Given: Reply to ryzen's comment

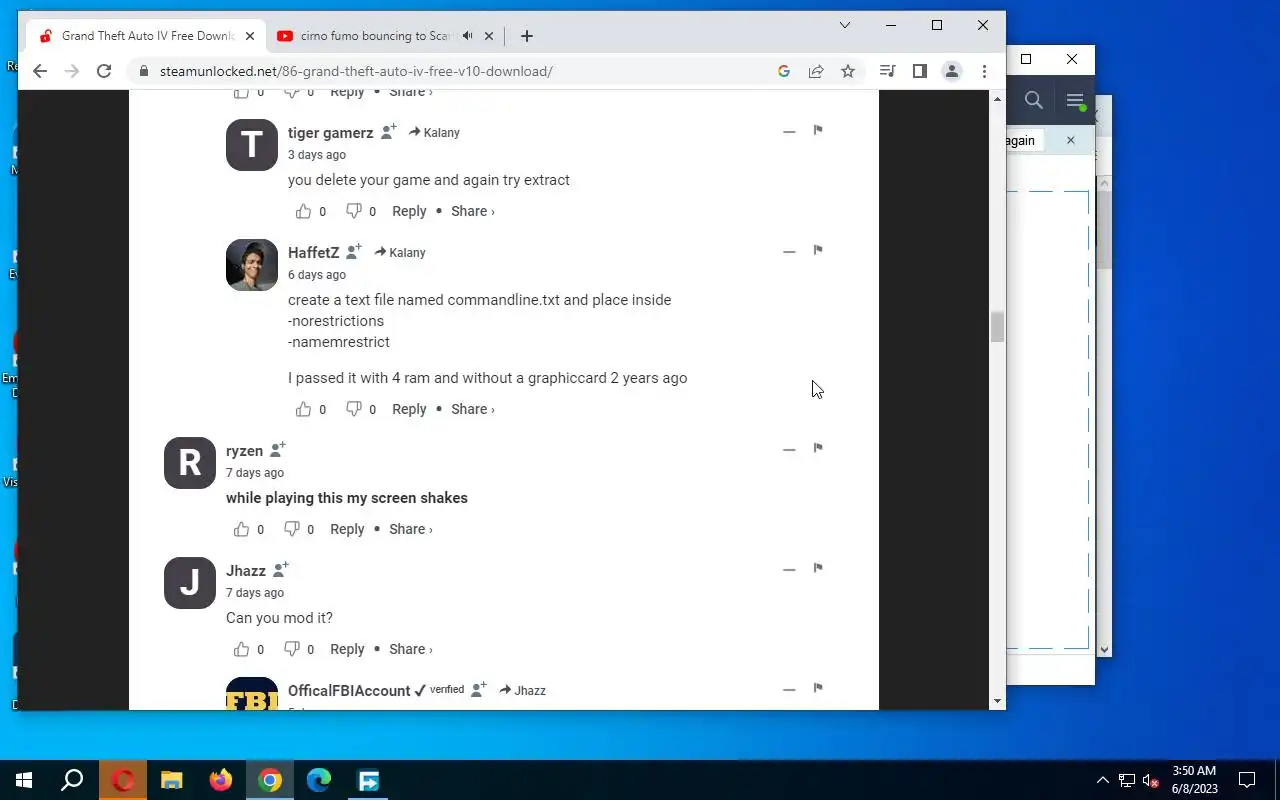Looking at the screenshot, I should click(347, 529).
